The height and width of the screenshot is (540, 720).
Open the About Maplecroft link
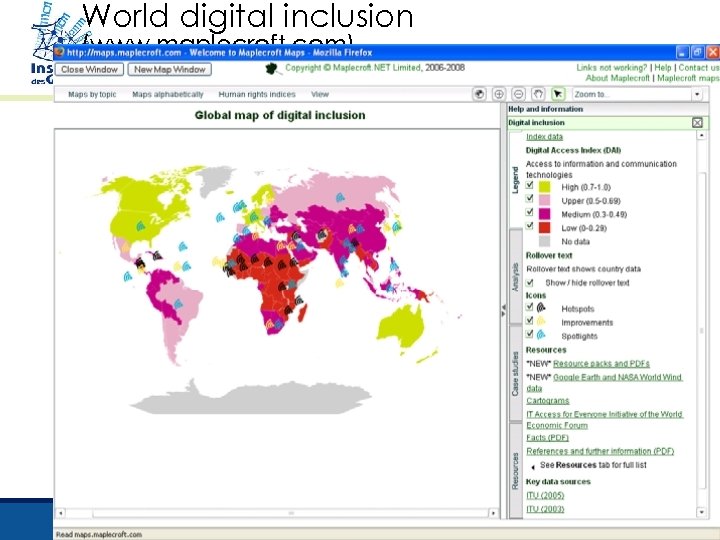(x=617, y=78)
